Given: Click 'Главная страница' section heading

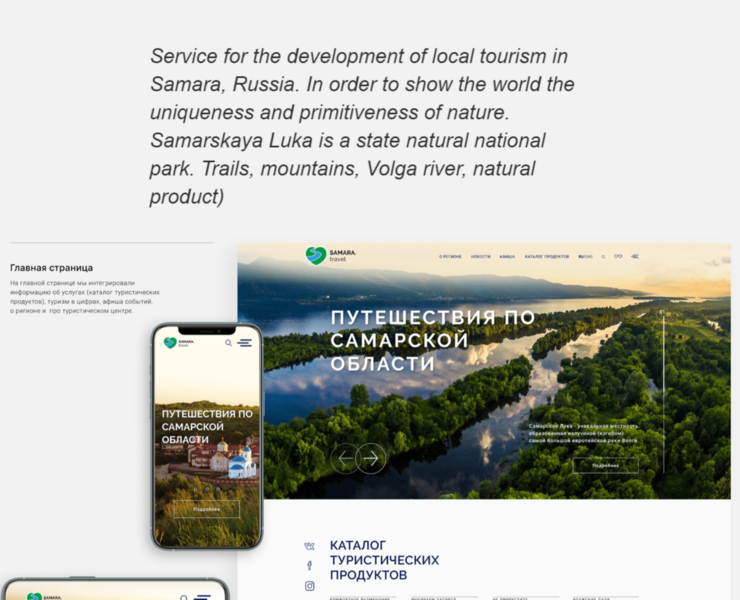Looking at the screenshot, I should coord(51,268).
